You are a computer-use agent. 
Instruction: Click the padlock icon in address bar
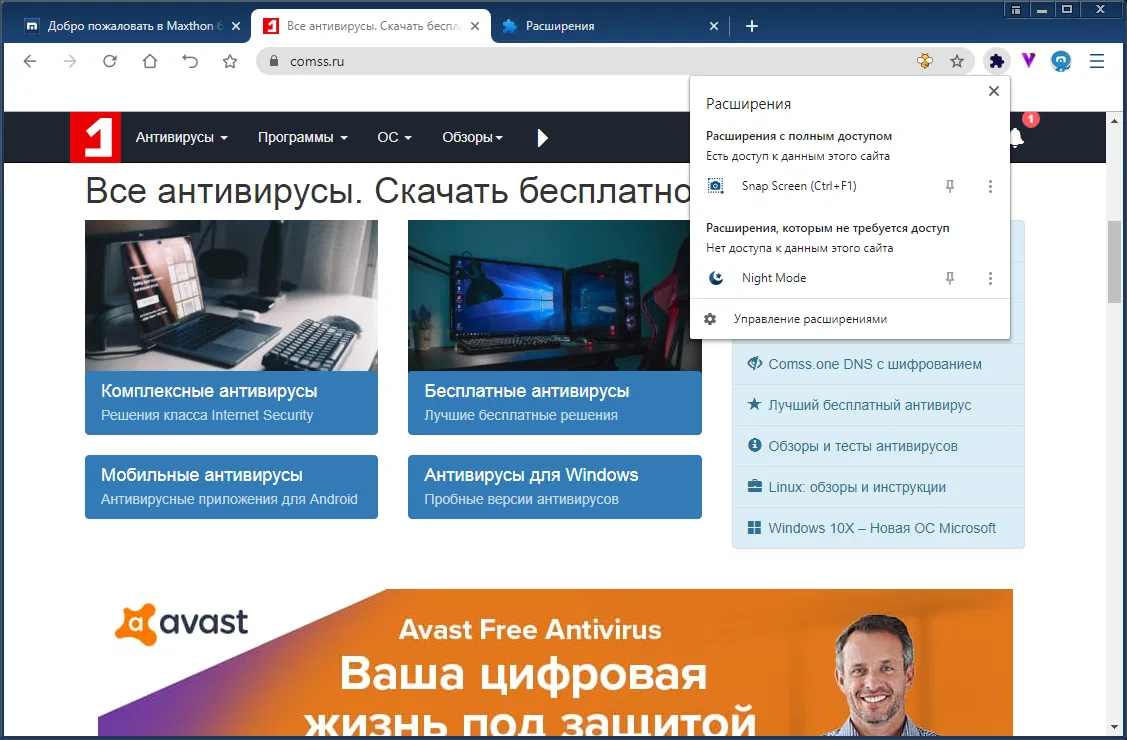point(273,62)
